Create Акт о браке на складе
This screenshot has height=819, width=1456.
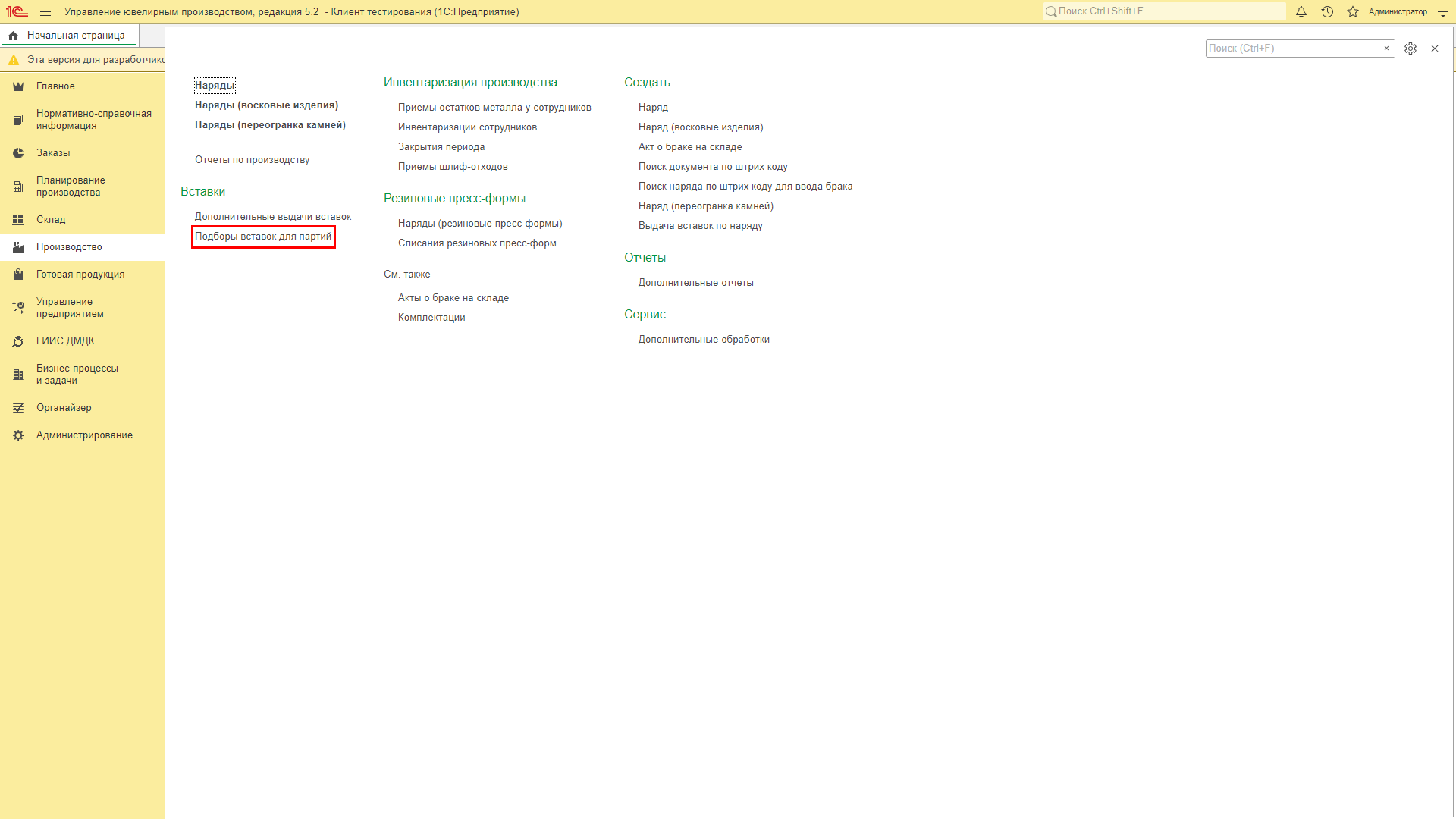(x=690, y=147)
